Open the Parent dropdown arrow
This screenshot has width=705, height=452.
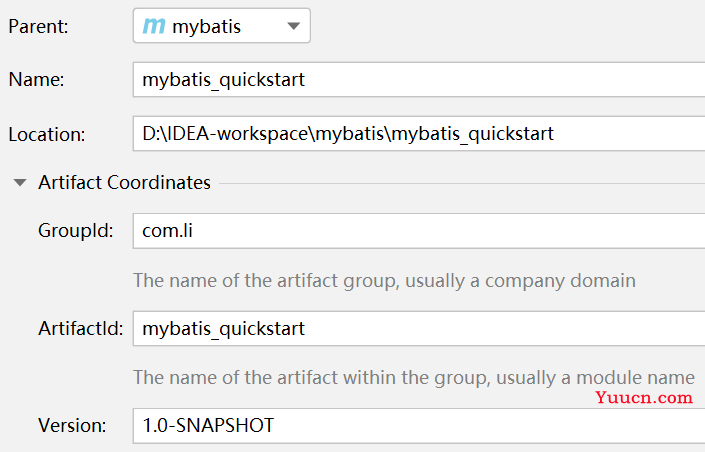(x=294, y=26)
